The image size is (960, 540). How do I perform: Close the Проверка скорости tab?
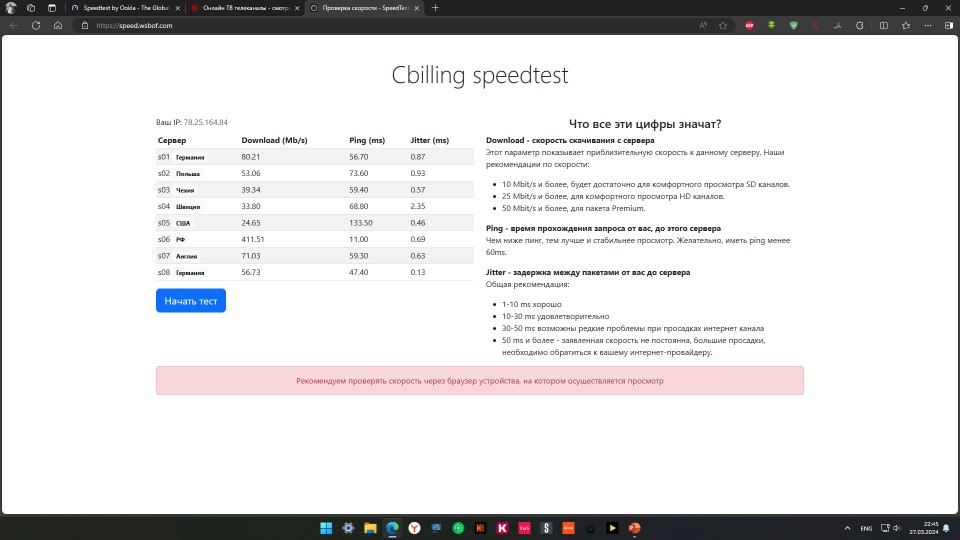point(416,8)
